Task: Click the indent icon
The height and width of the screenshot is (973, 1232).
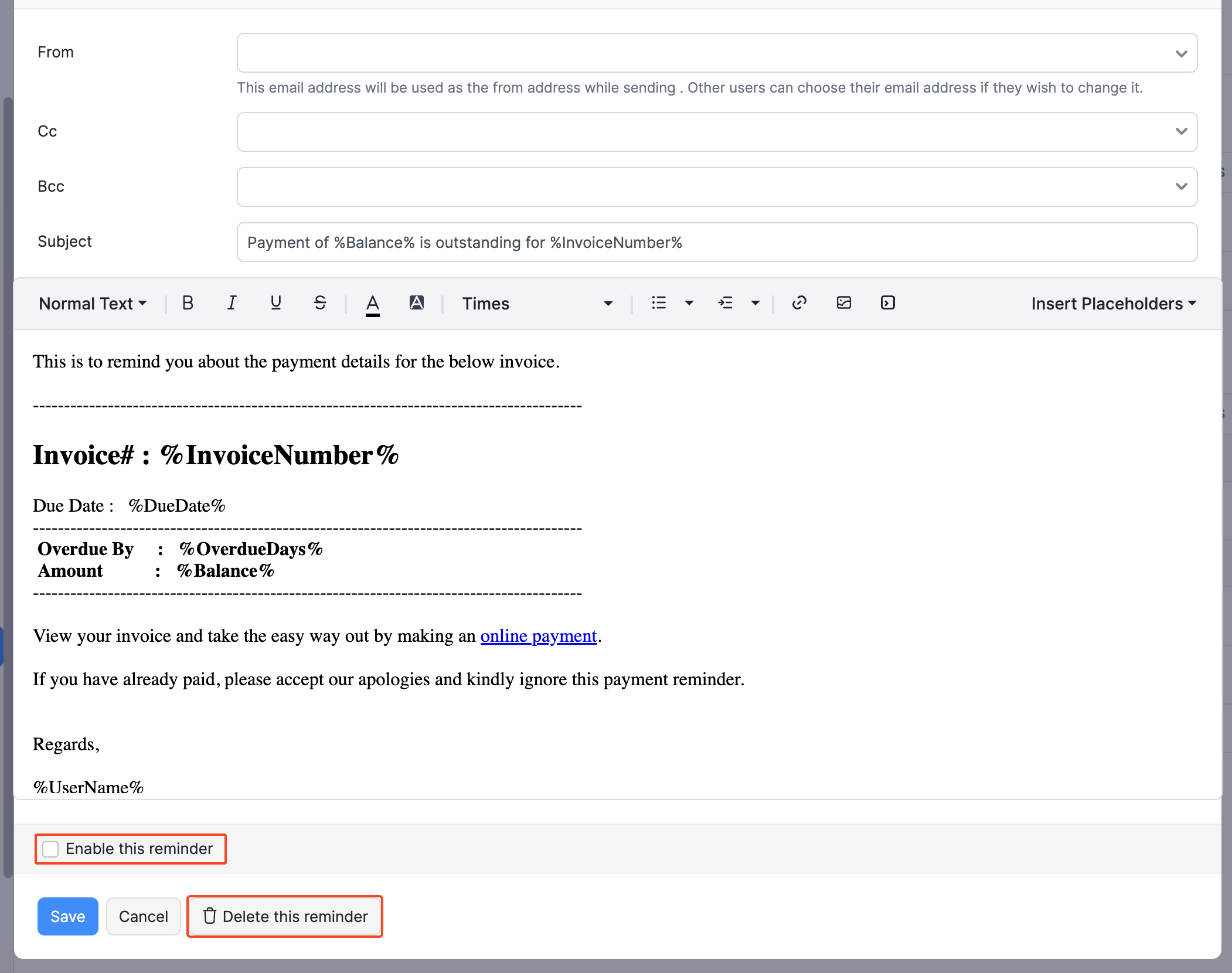Action: (x=725, y=303)
